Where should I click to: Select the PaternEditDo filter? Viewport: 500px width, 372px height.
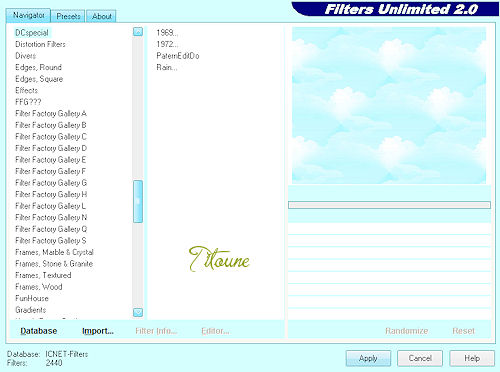[x=178, y=56]
